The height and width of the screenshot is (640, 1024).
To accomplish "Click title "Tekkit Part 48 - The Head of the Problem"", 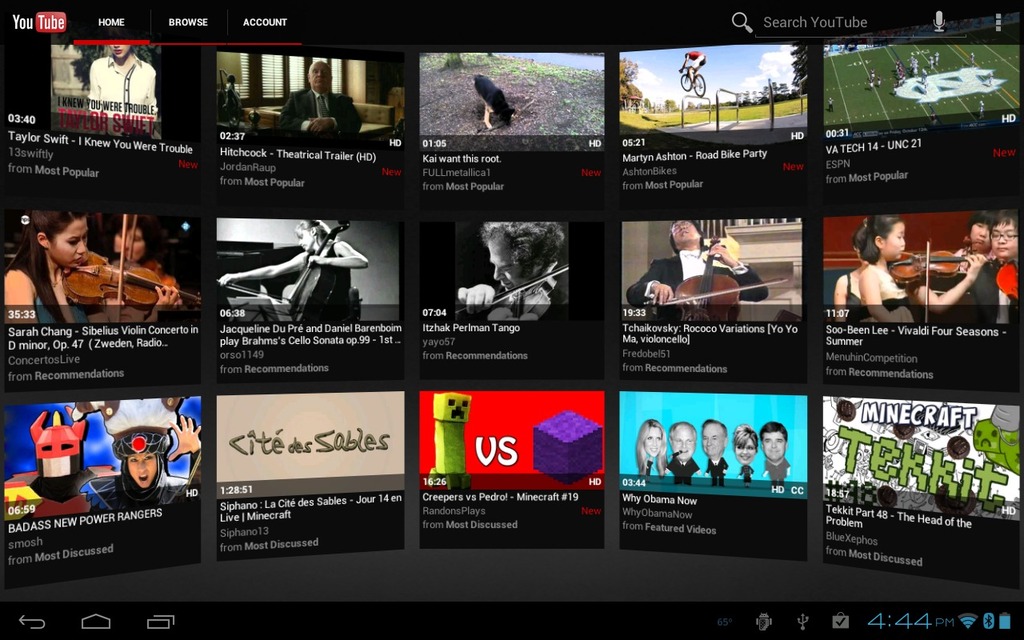I will (x=899, y=517).
